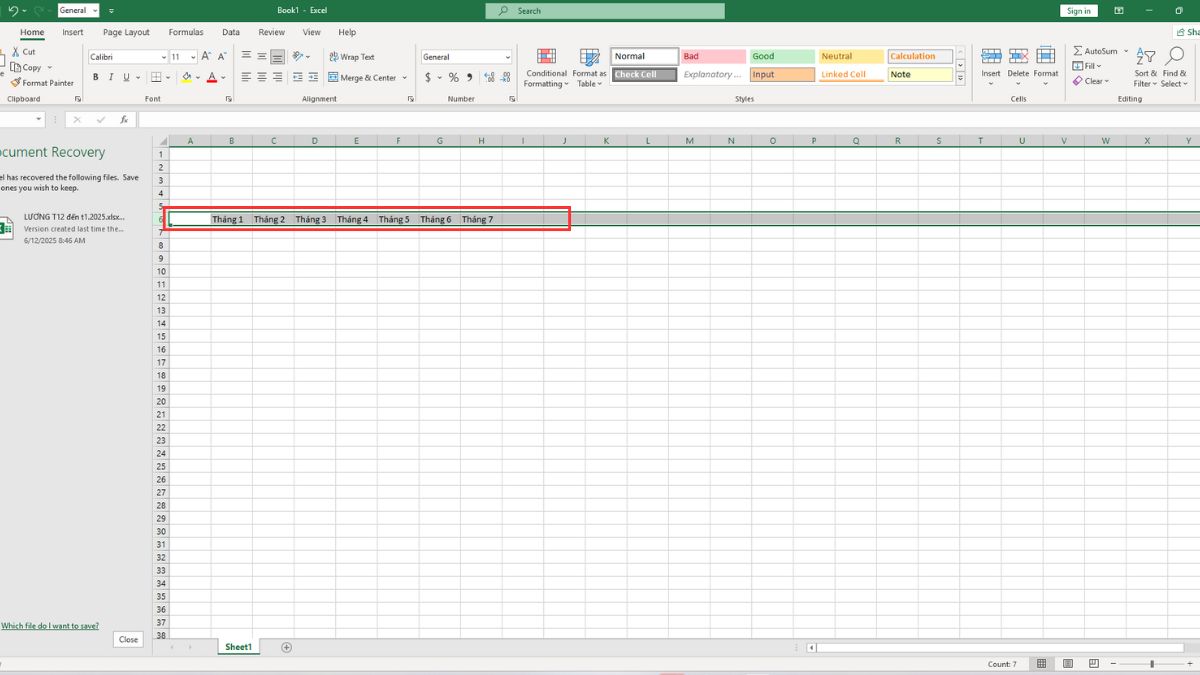Open the 'Which file do I want to save?' link
Viewport: 1200px width, 675px height.
pos(50,625)
